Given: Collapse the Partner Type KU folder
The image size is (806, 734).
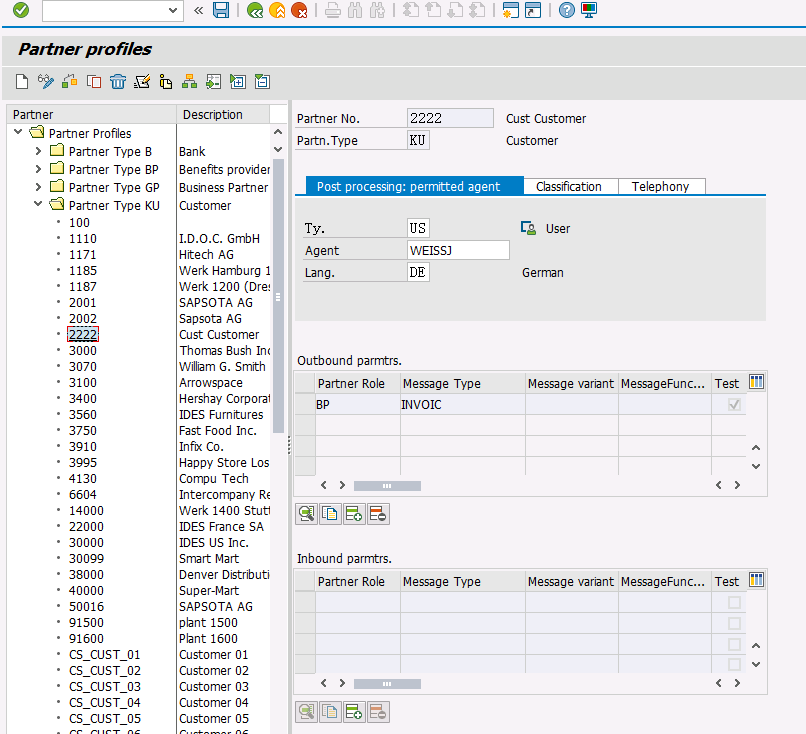Looking at the screenshot, I should (38, 205).
